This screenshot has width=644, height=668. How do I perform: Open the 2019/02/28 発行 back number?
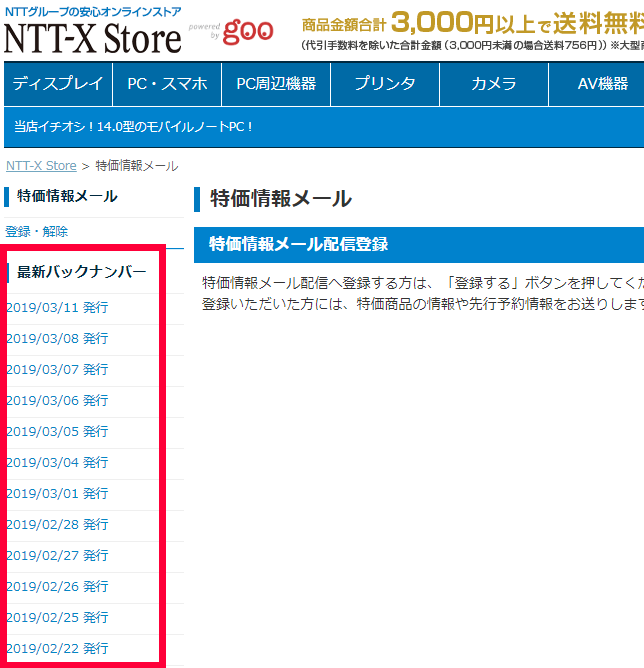click(57, 525)
